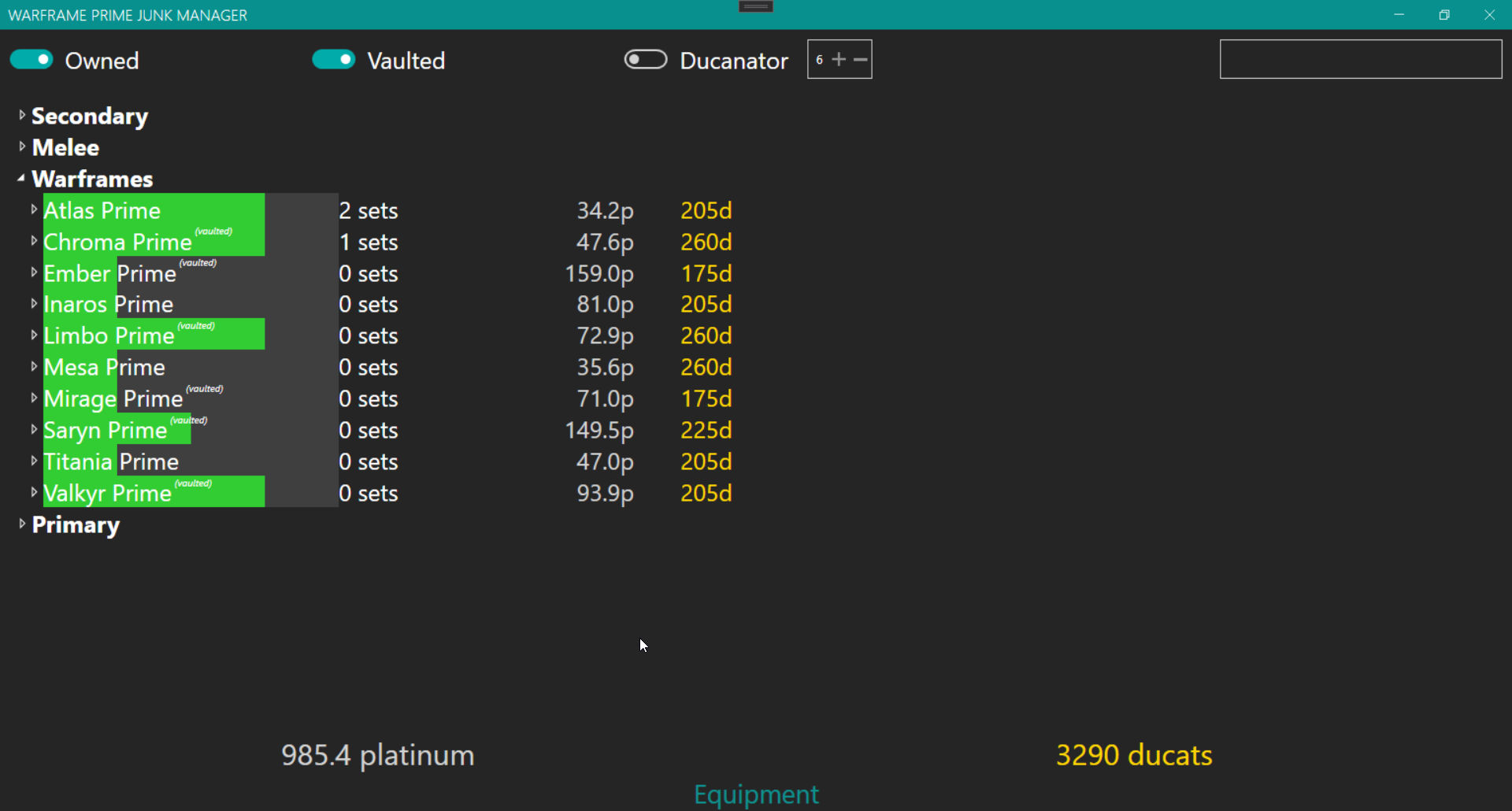Click the Melee heading label

(x=65, y=147)
